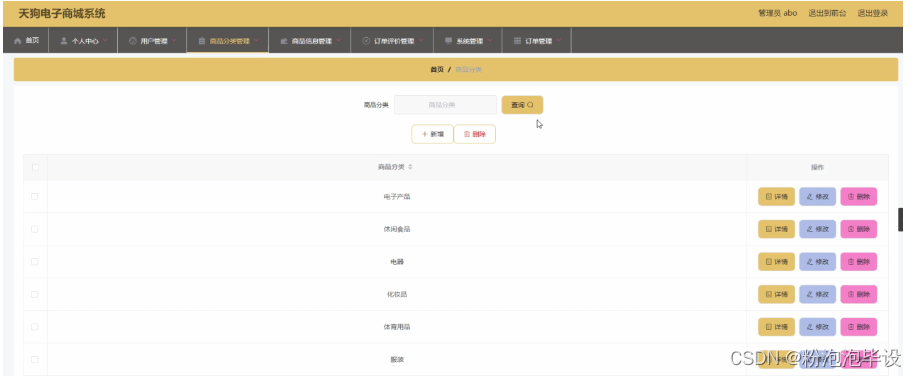The image size is (917, 377).
Task: Check the box for the 化妆品 row
Action: point(35,294)
